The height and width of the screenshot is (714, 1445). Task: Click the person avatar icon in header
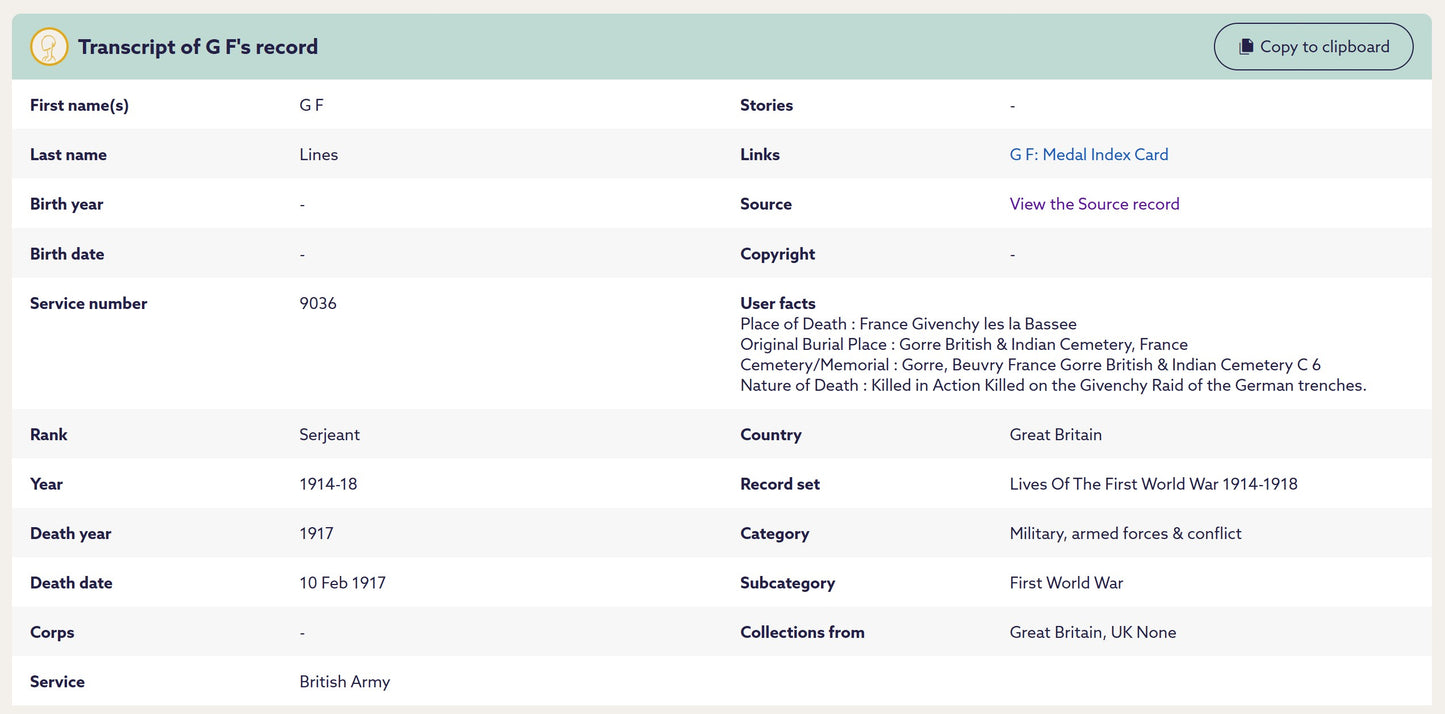(x=49, y=47)
